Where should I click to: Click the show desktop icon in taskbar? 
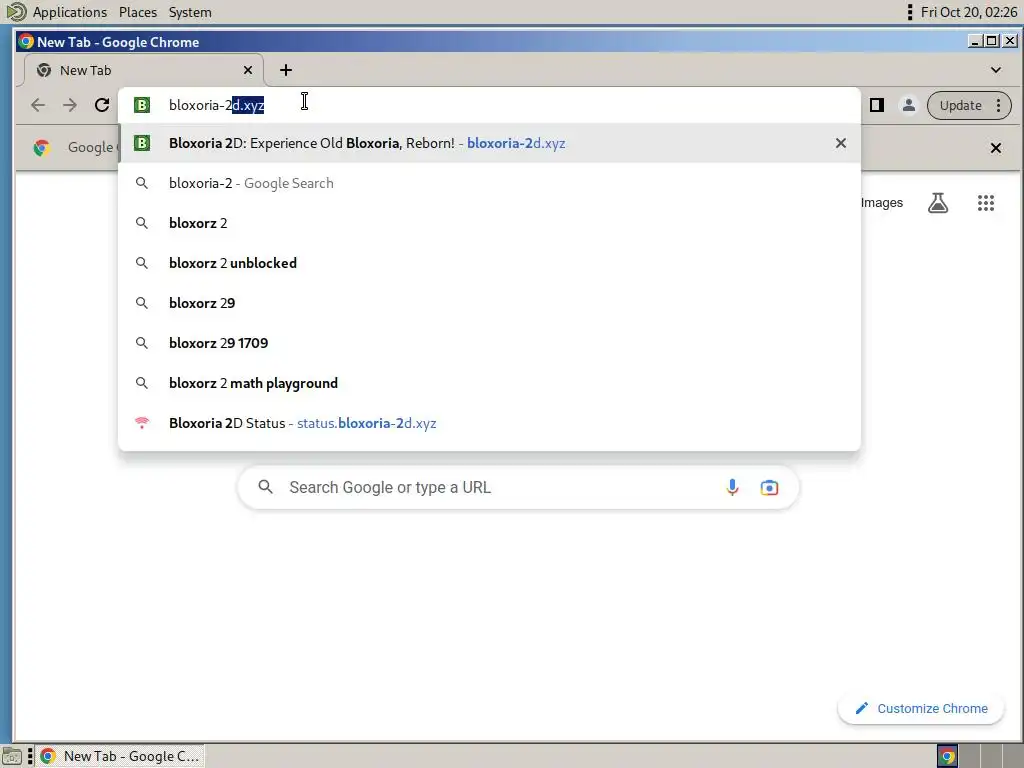(12, 756)
